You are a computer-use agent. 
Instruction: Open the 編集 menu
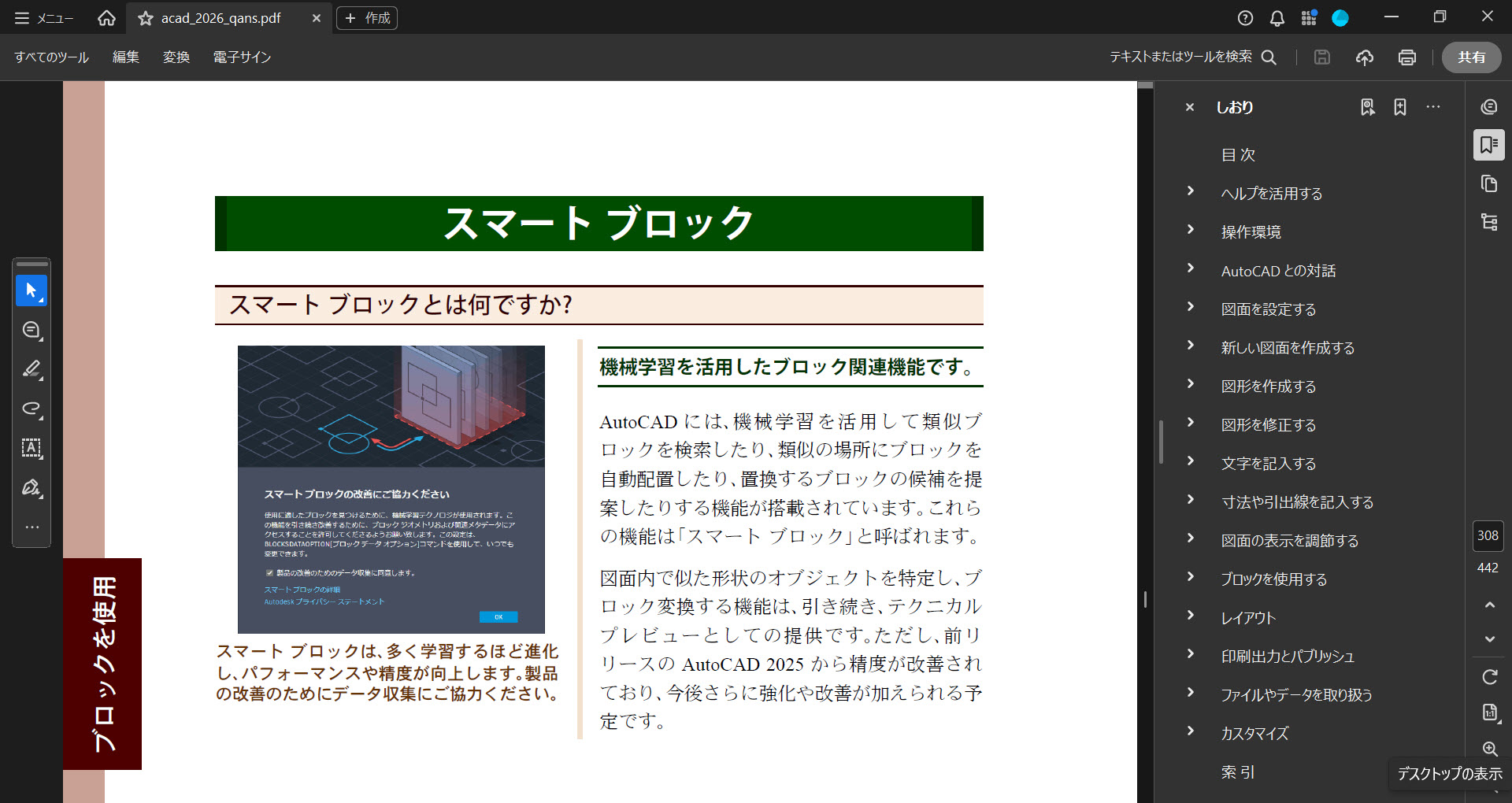(125, 57)
